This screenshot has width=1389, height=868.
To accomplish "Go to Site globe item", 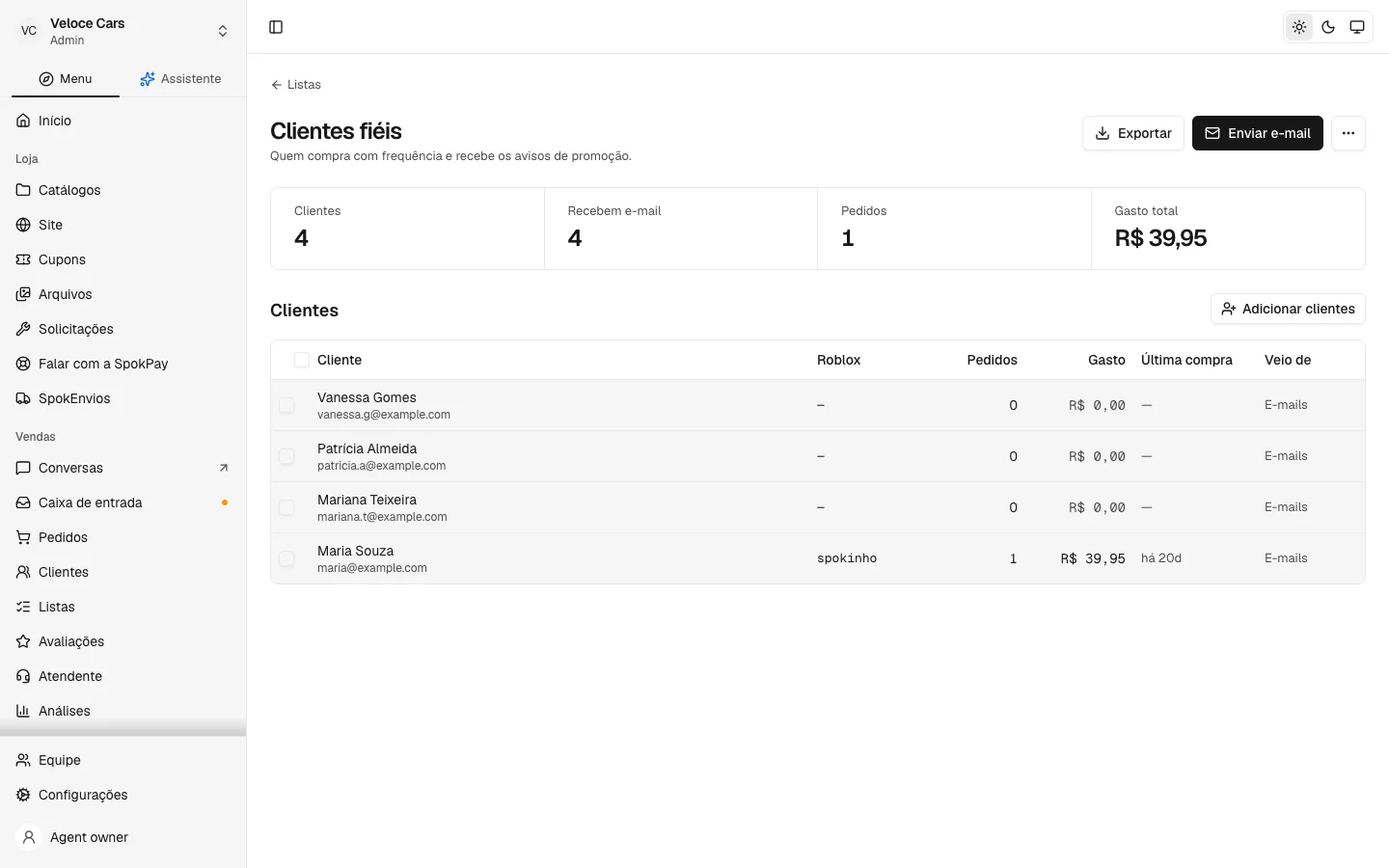I will click(x=123, y=225).
